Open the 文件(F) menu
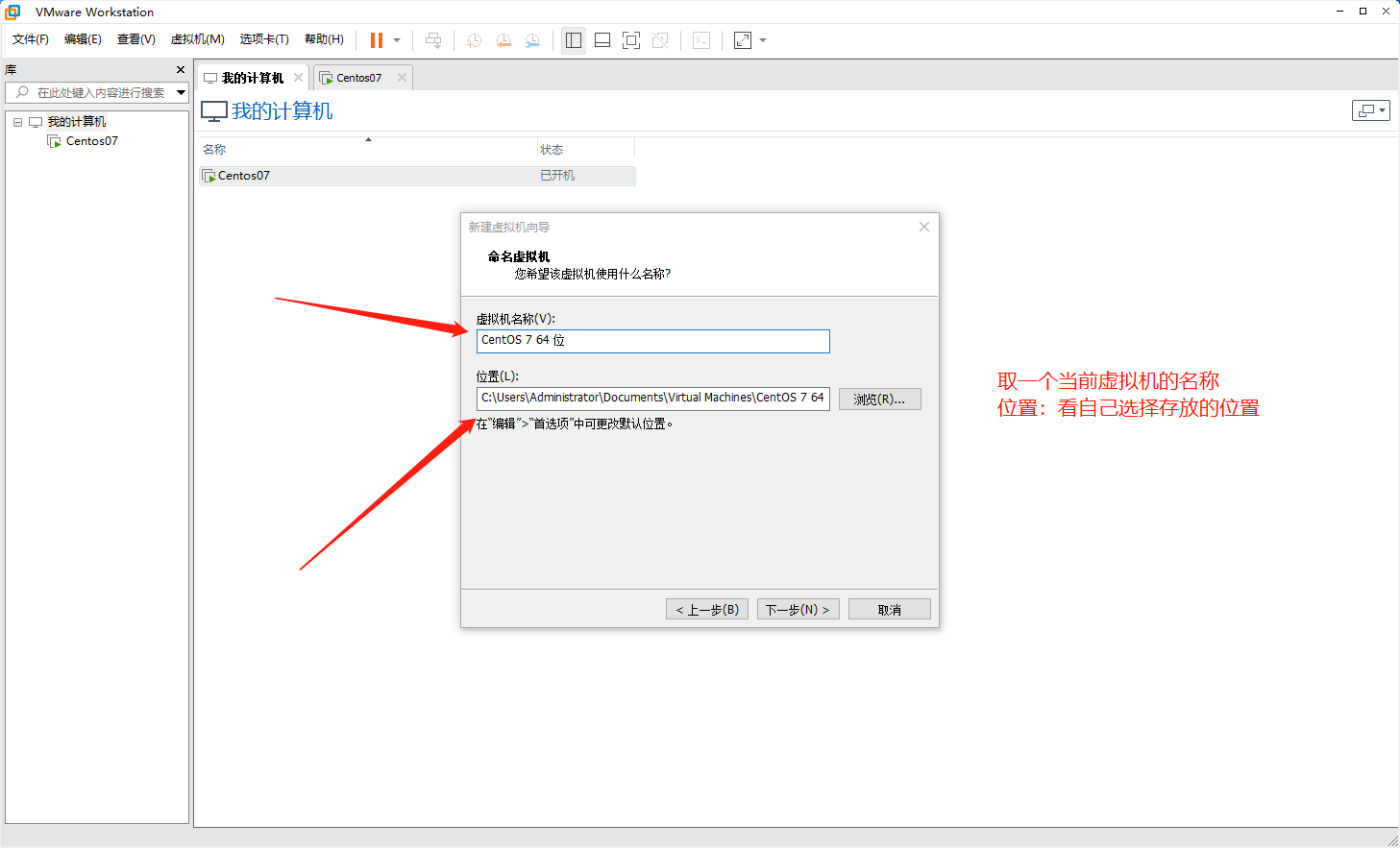The height and width of the screenshot is (848, 1400). pos(31,39)
